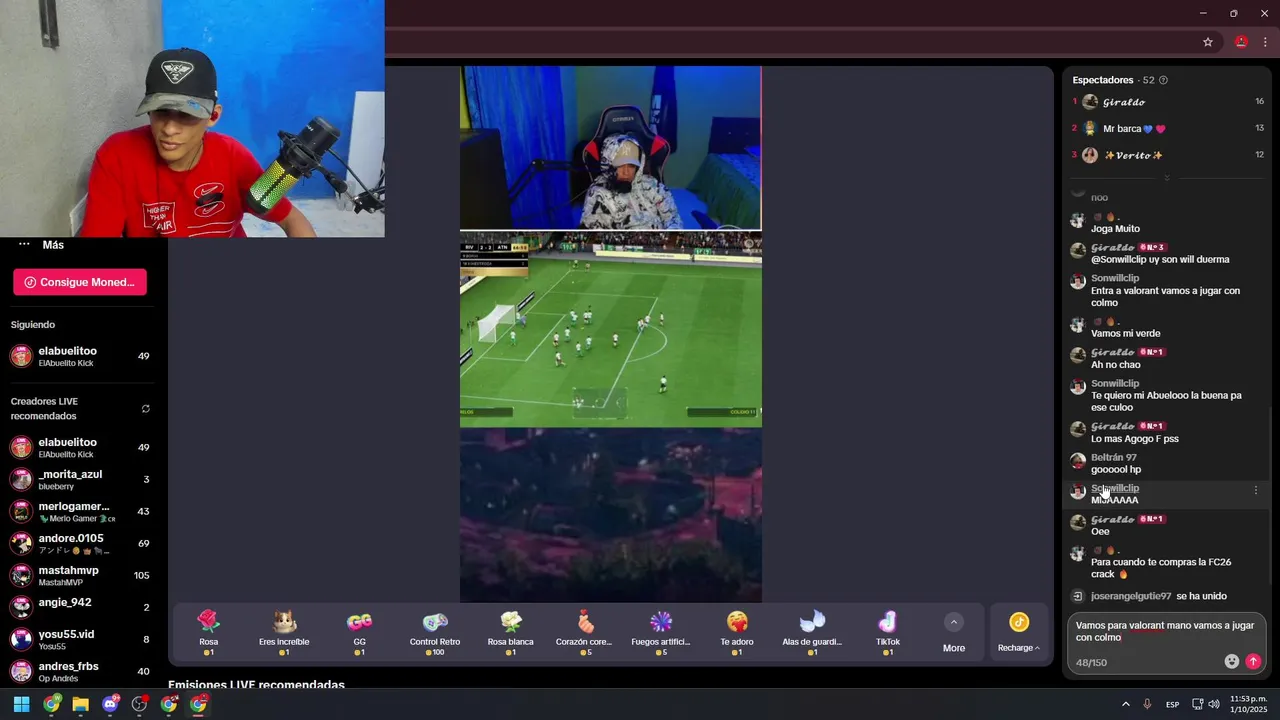Click microphone icon in system tray
The height and width of the screenshot is (720, 1280).
1147,704
